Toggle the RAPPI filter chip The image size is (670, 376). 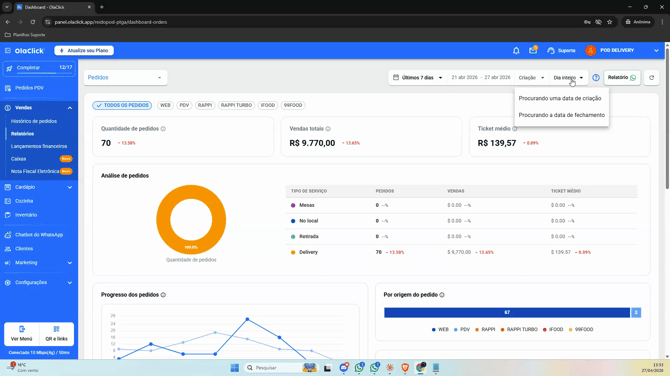click(x=205, y=105)
